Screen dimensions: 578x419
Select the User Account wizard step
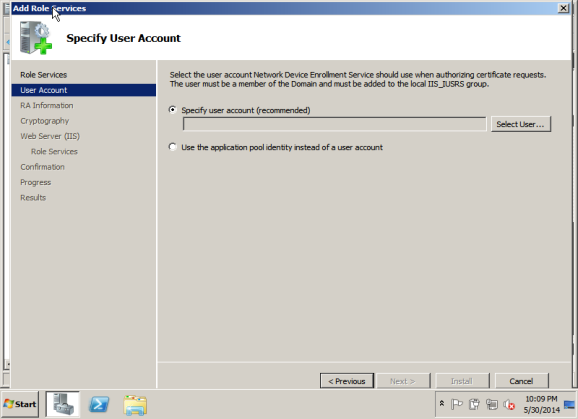pyautogui.click(x=84, y=90)
